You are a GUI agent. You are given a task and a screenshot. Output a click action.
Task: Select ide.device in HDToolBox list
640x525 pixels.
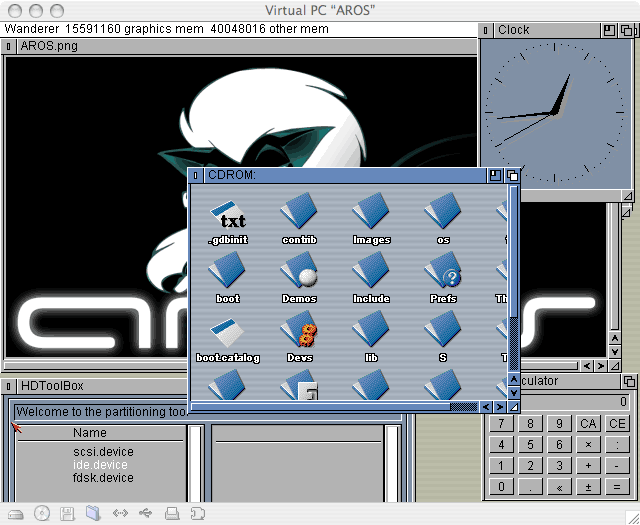tap(100, 465)
